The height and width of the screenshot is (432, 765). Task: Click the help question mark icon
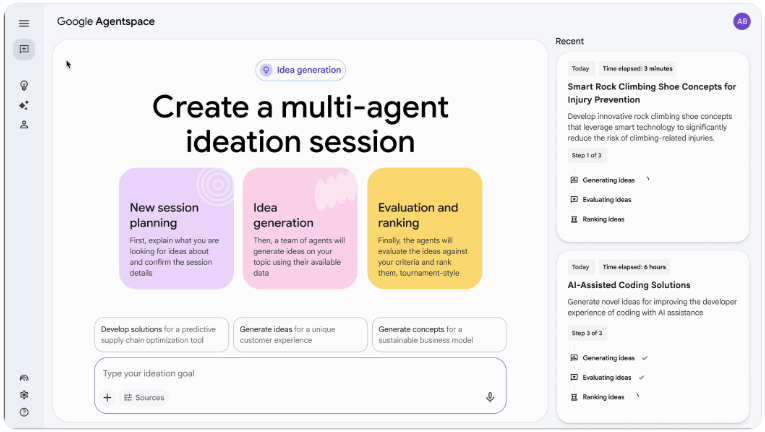[24, 412]
